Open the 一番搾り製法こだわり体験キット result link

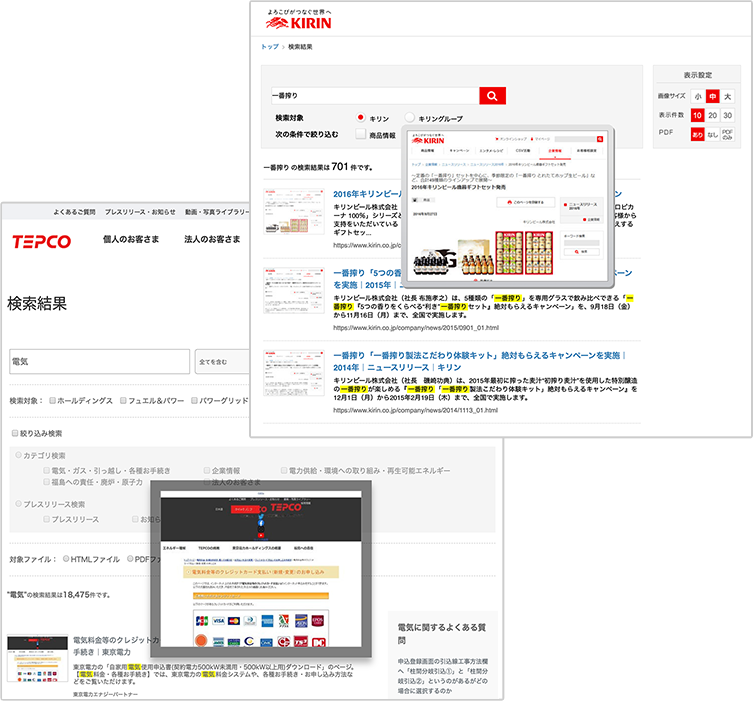[x=479, y=361]
